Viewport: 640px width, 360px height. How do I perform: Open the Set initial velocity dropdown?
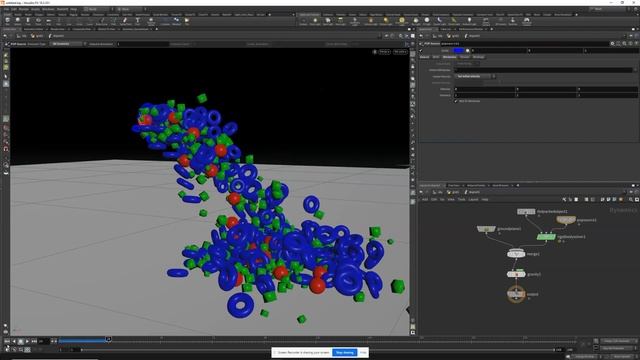(475, 76)
